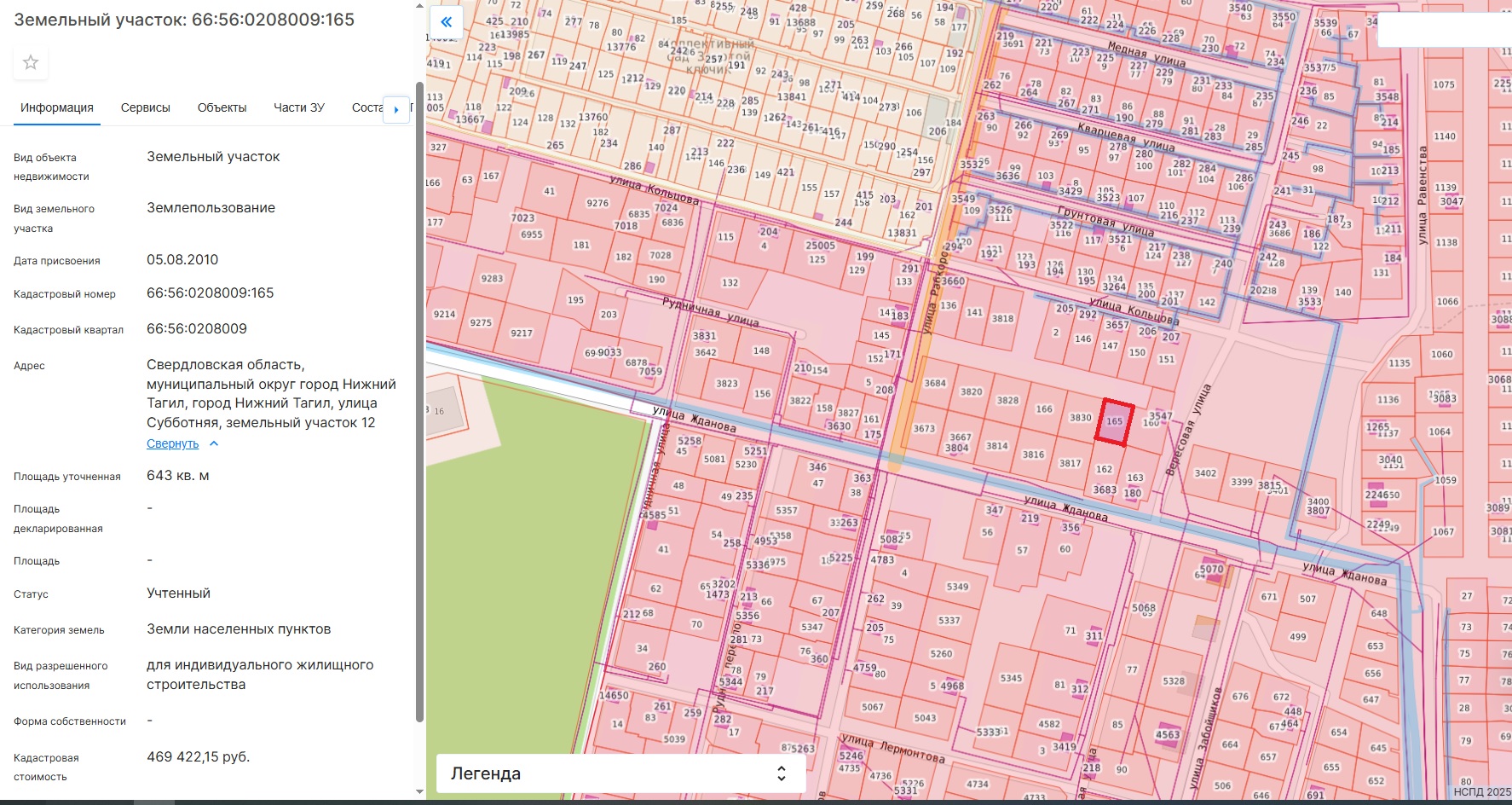Switch to the Сервисы tab

click(146, 107)
